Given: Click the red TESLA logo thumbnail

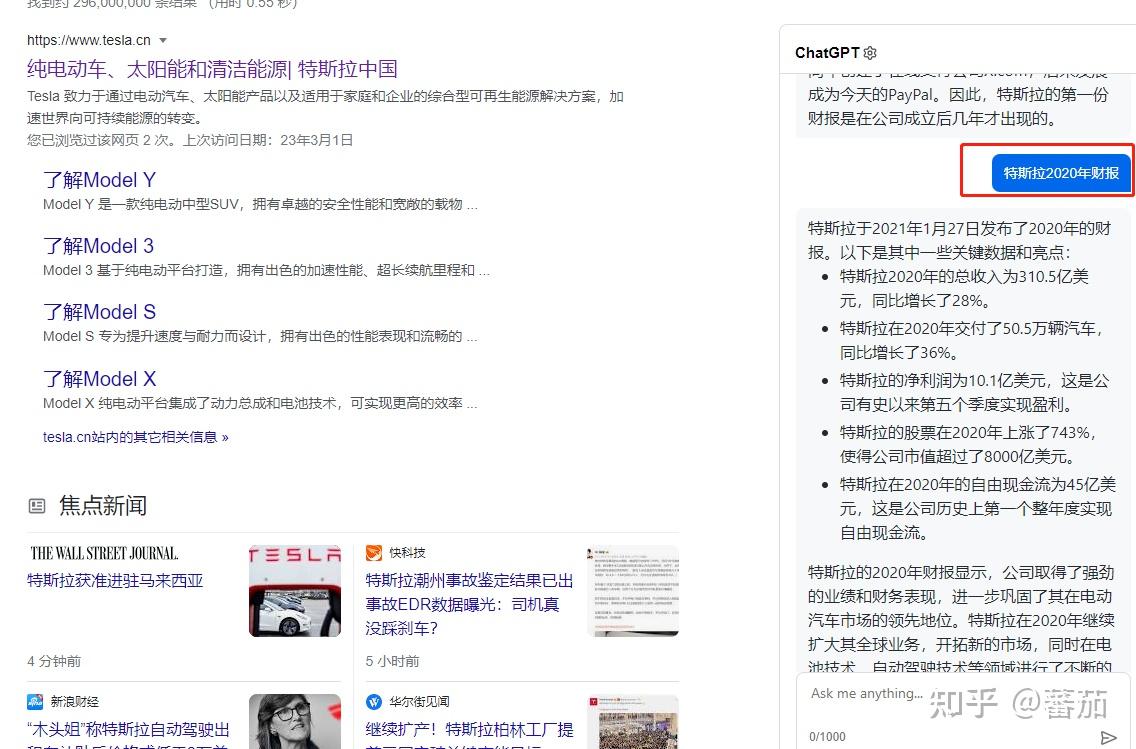Looking at the screenshot, I should click(294, 590).
